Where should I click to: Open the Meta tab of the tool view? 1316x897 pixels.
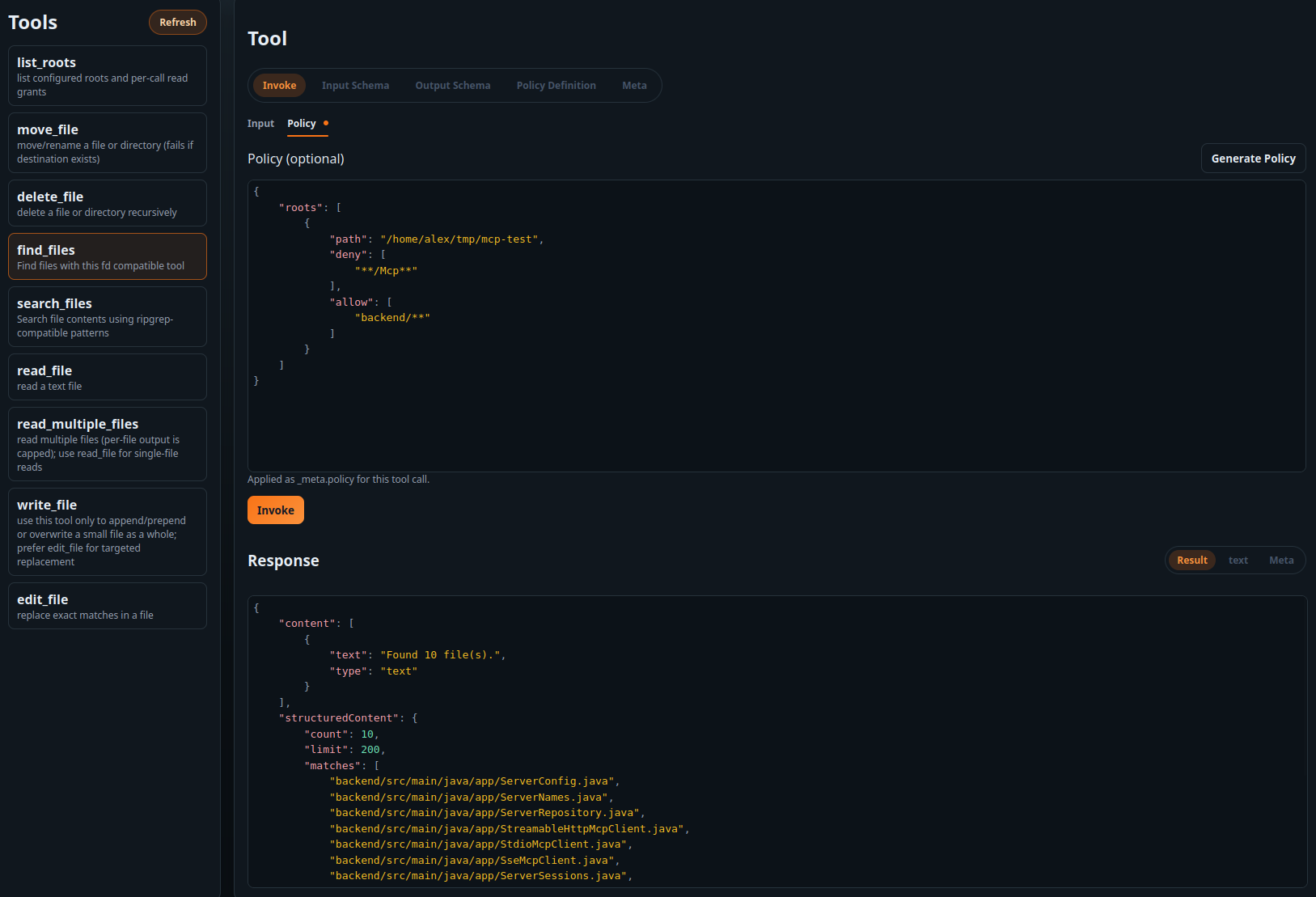pyautogui.click(x=634, y=85)
